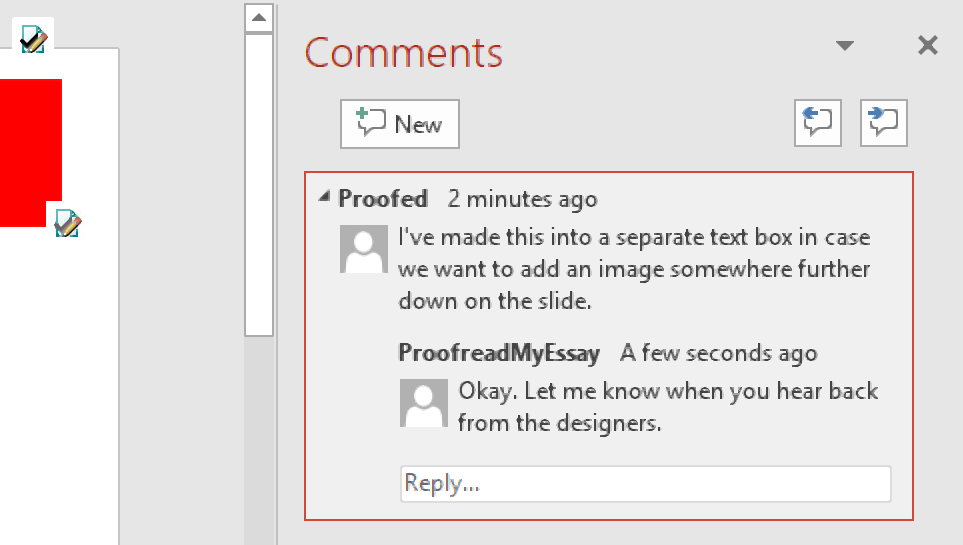
Task: Select the comment text about separate text box
Action: click(634, 270)
